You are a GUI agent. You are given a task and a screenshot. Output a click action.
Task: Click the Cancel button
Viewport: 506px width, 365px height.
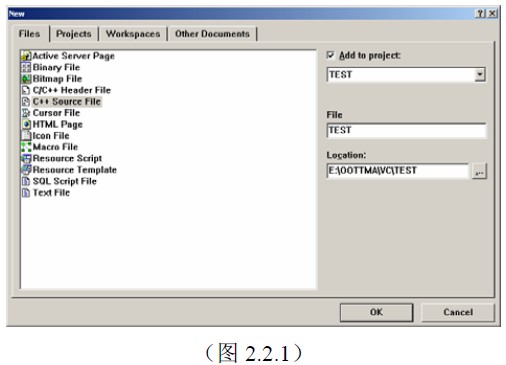[458, 312]
